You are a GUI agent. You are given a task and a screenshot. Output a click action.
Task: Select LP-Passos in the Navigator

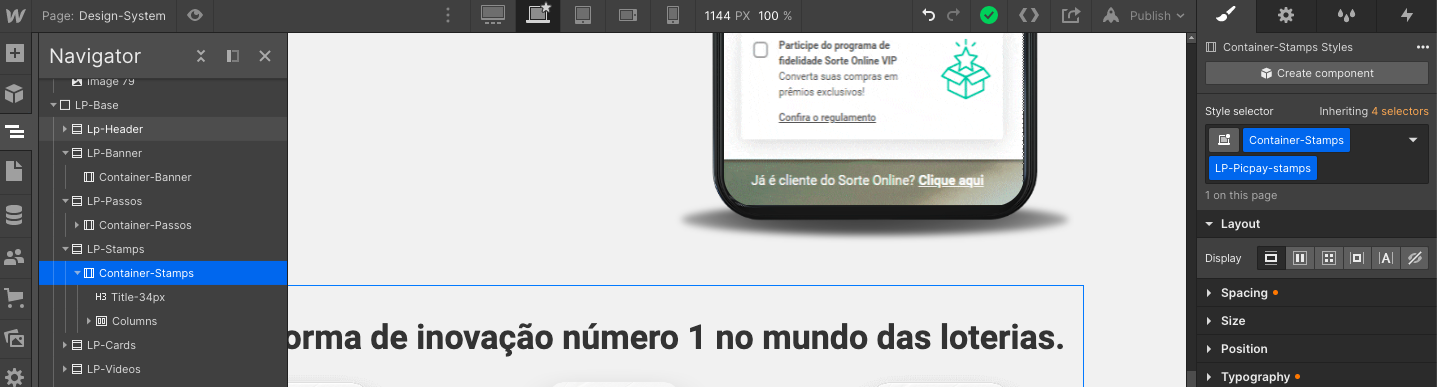click(114, 201)
